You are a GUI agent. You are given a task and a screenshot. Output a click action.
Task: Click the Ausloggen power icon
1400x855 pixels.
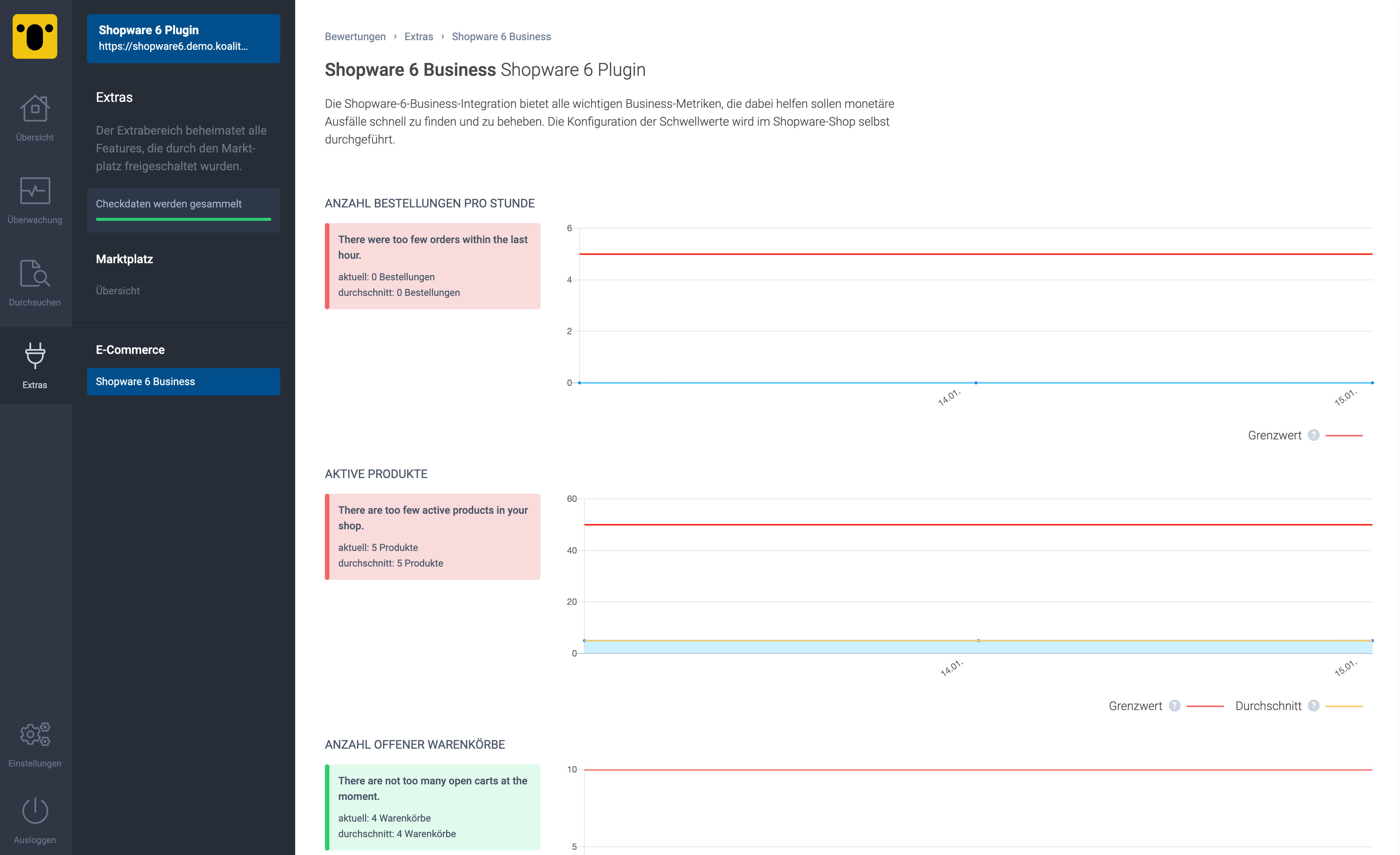coord(35,811)
